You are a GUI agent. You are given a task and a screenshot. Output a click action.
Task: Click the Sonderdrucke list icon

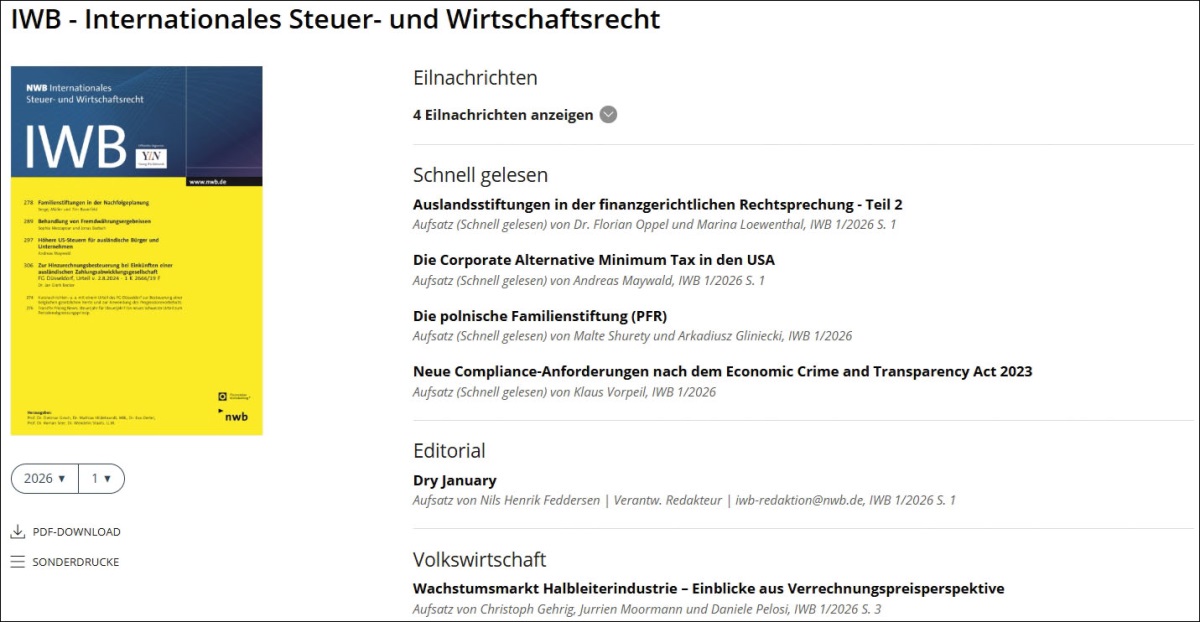coord(17,562)
